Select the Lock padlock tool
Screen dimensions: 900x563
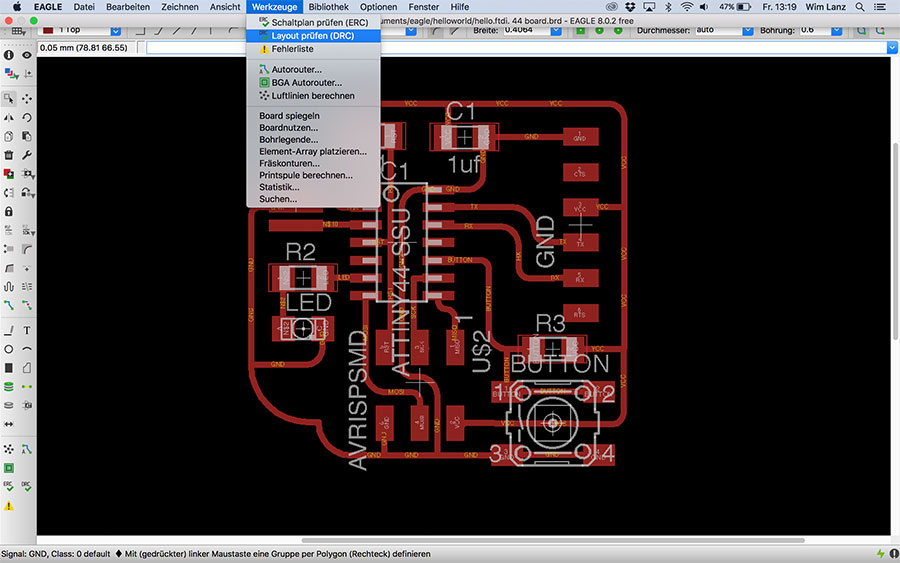9,211
